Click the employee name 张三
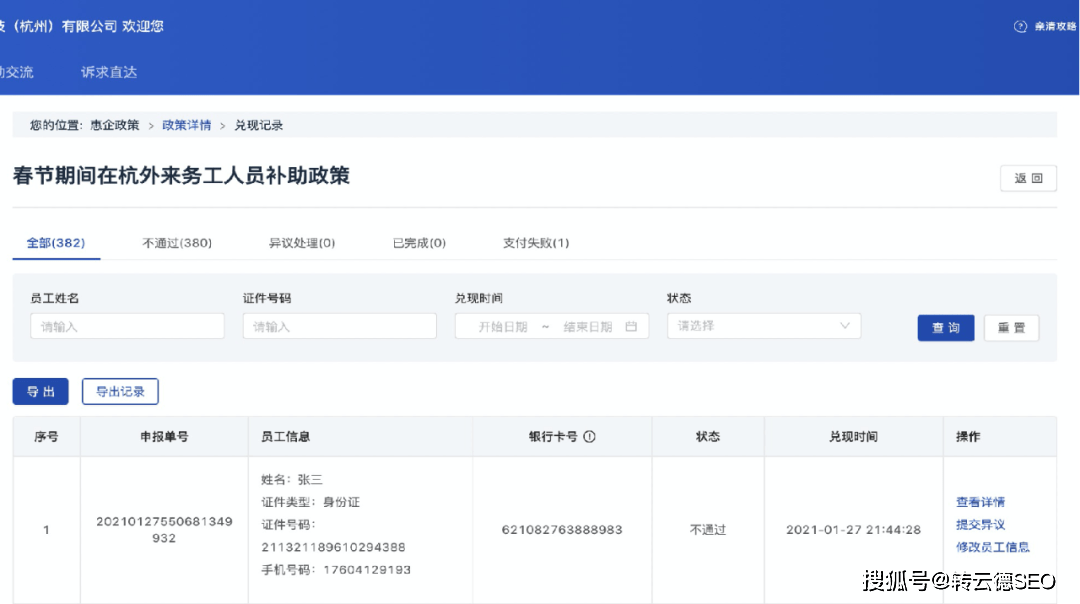The width and height of the screenshot is (1080, 604). click(x=310, y=479)
